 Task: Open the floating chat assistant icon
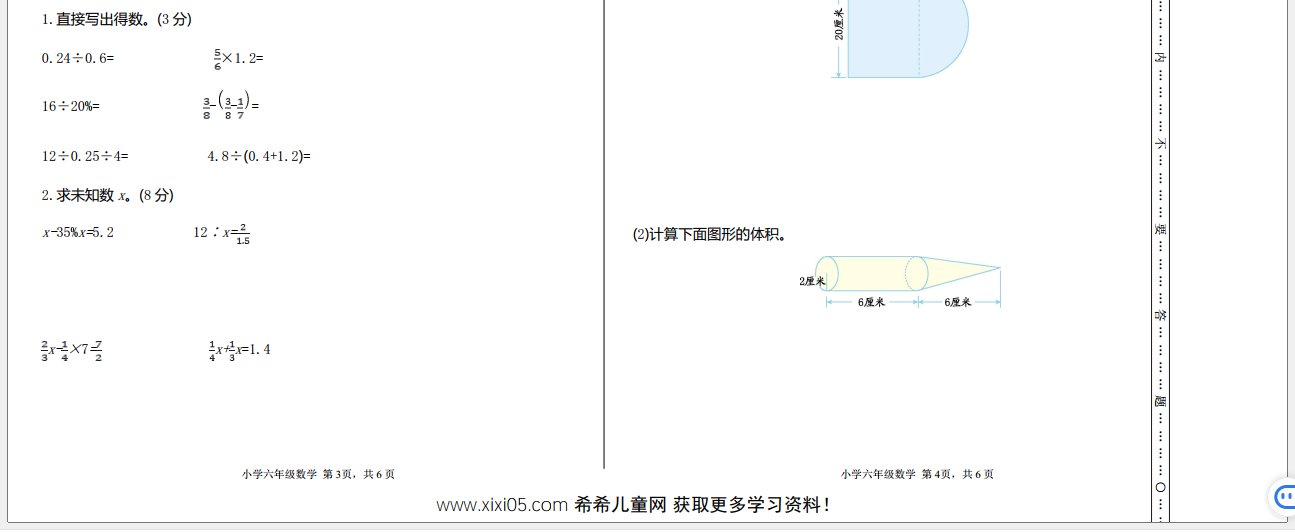(x=1283, y=496)
